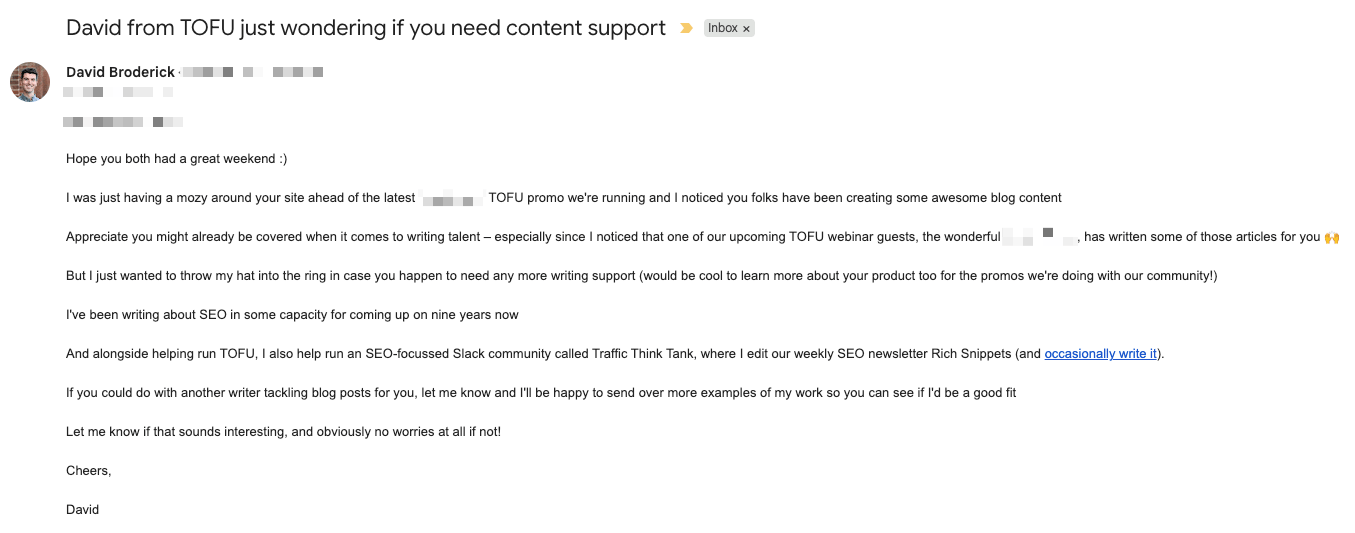Open David Broderick's profile photo avatar
The image size is (1355, 533).
point(30,81)
